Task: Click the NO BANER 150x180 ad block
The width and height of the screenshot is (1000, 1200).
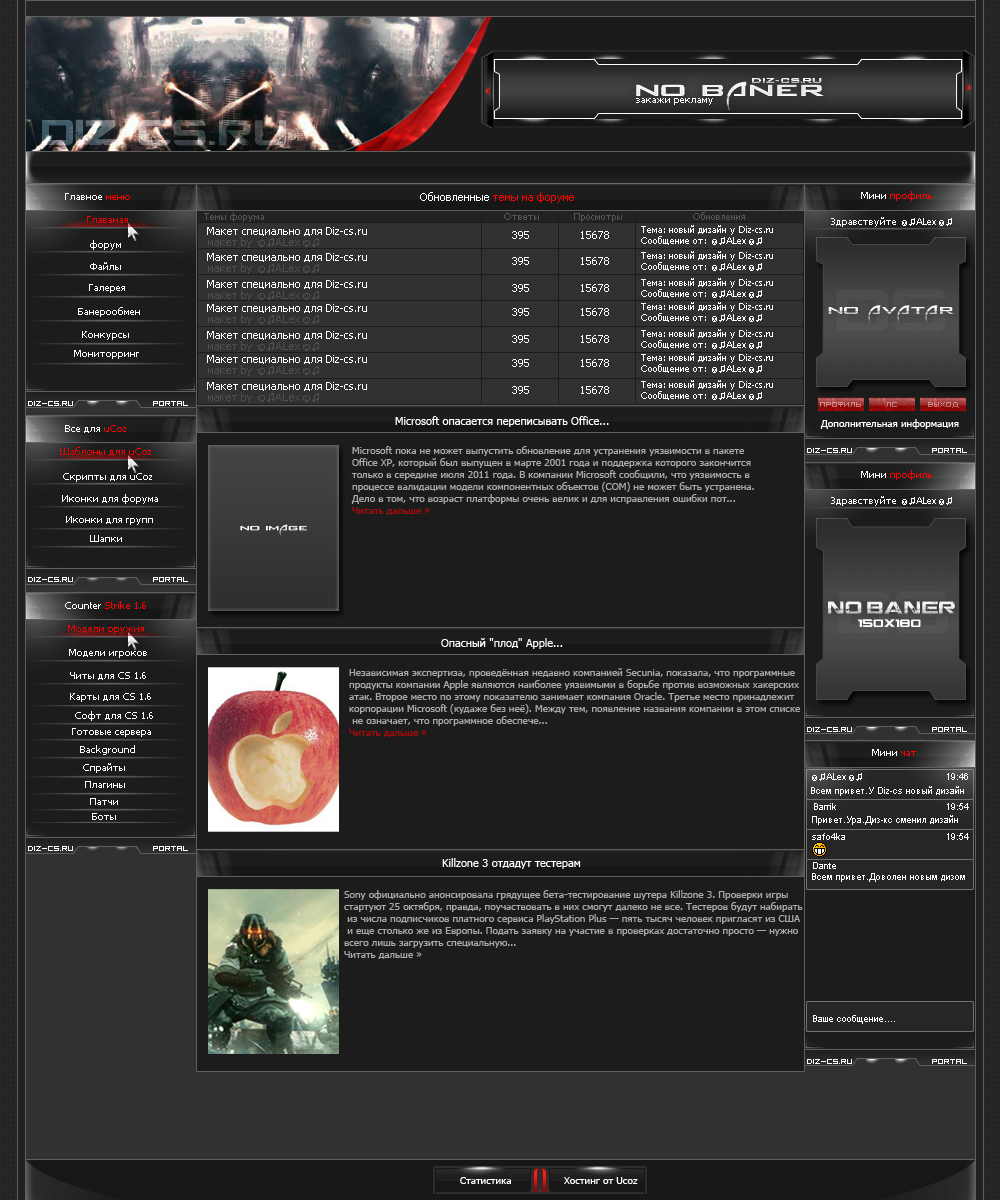Action: point(890,608)
